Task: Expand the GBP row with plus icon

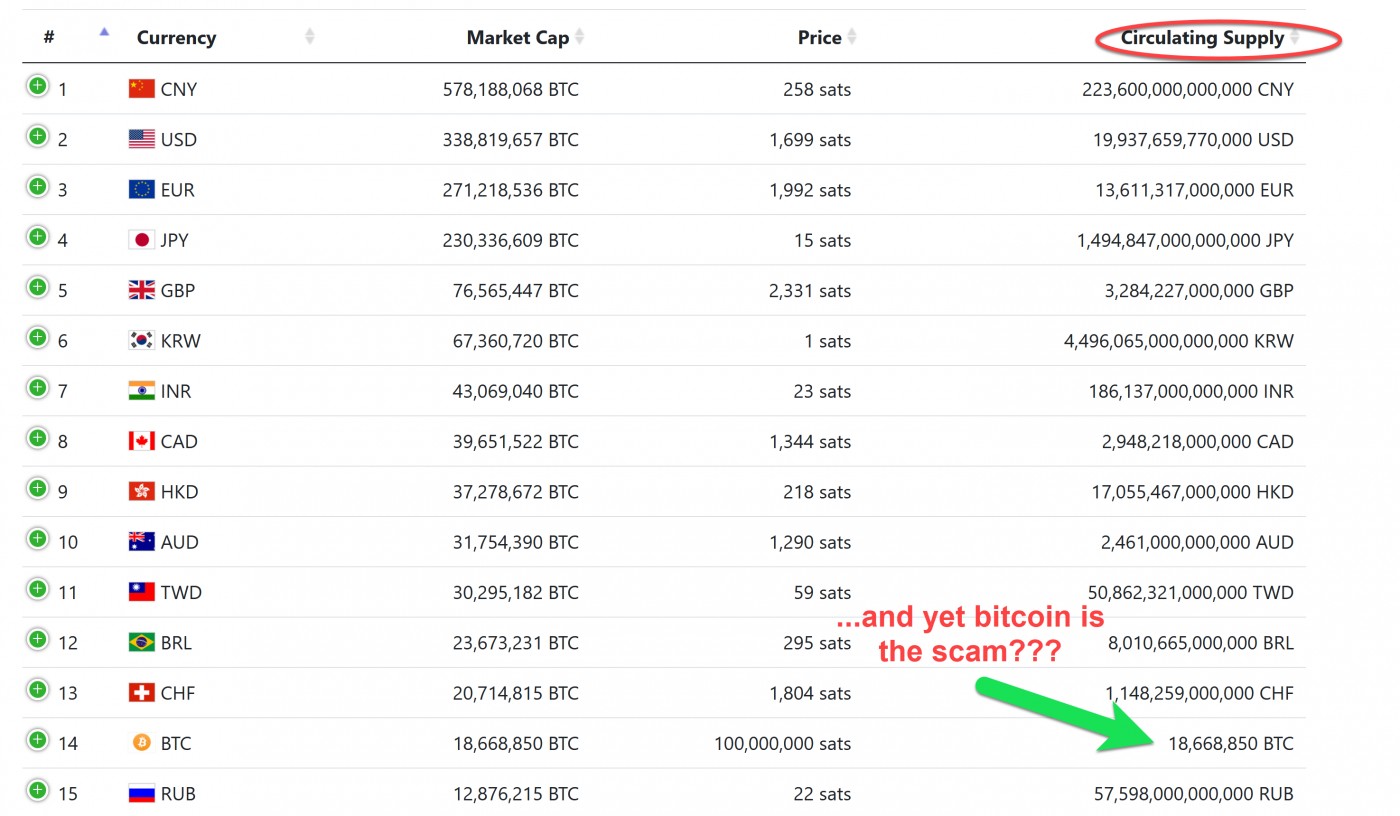Action: point(37,287)
